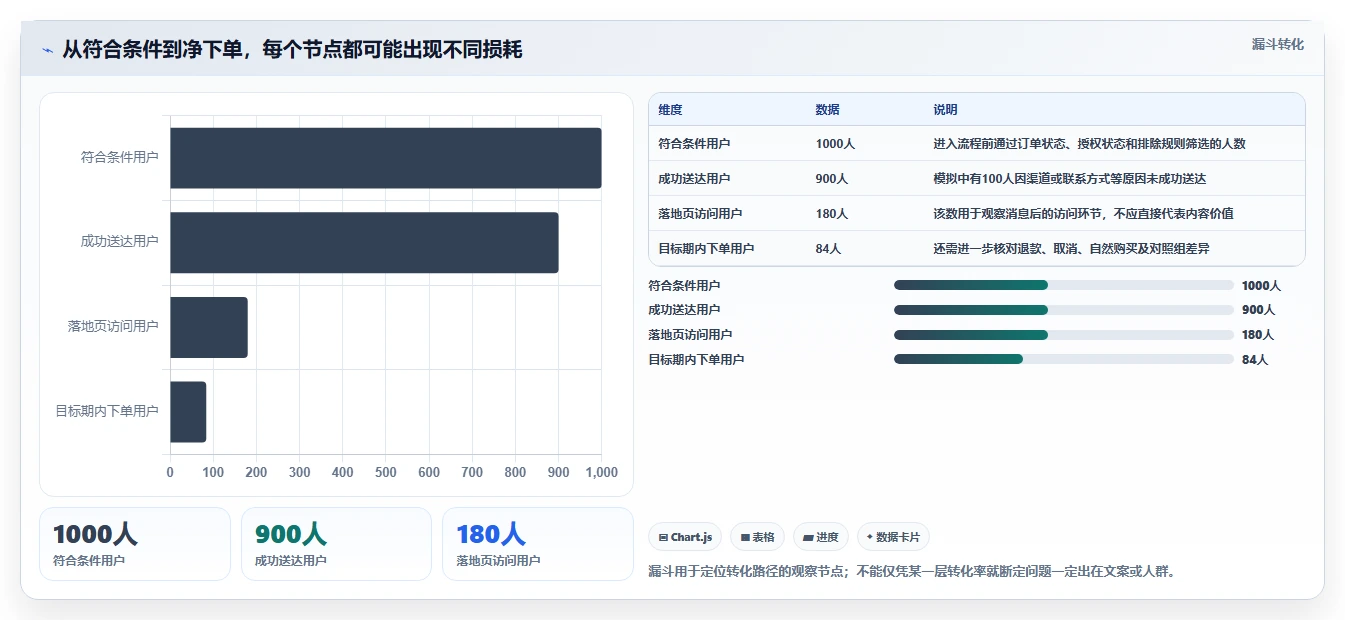This screenshot has width=1345, height=620.
Task: Click the 600 tick on the x-axis
Action: tap(429, 473)
